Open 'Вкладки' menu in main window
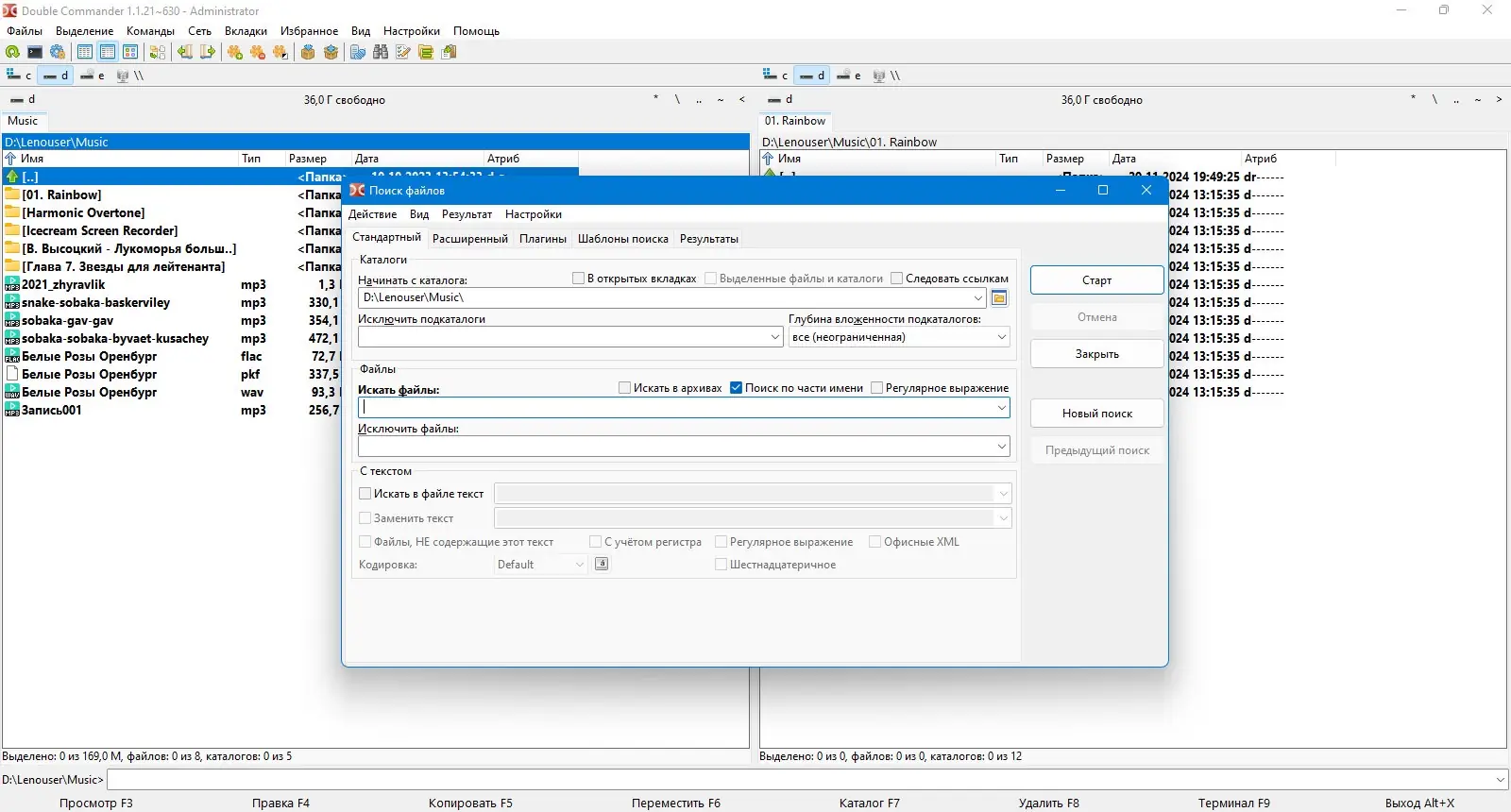Image resolution: width=1511 pixels, height=812 pixels. click(246, 31)
